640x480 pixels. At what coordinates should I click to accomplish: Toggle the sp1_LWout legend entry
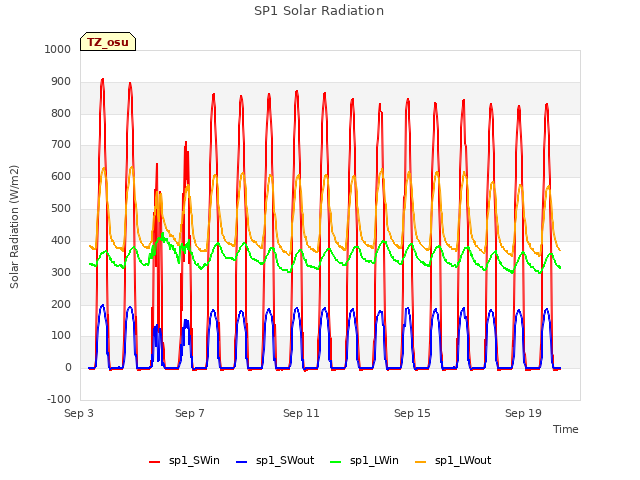tap(453, 461)
